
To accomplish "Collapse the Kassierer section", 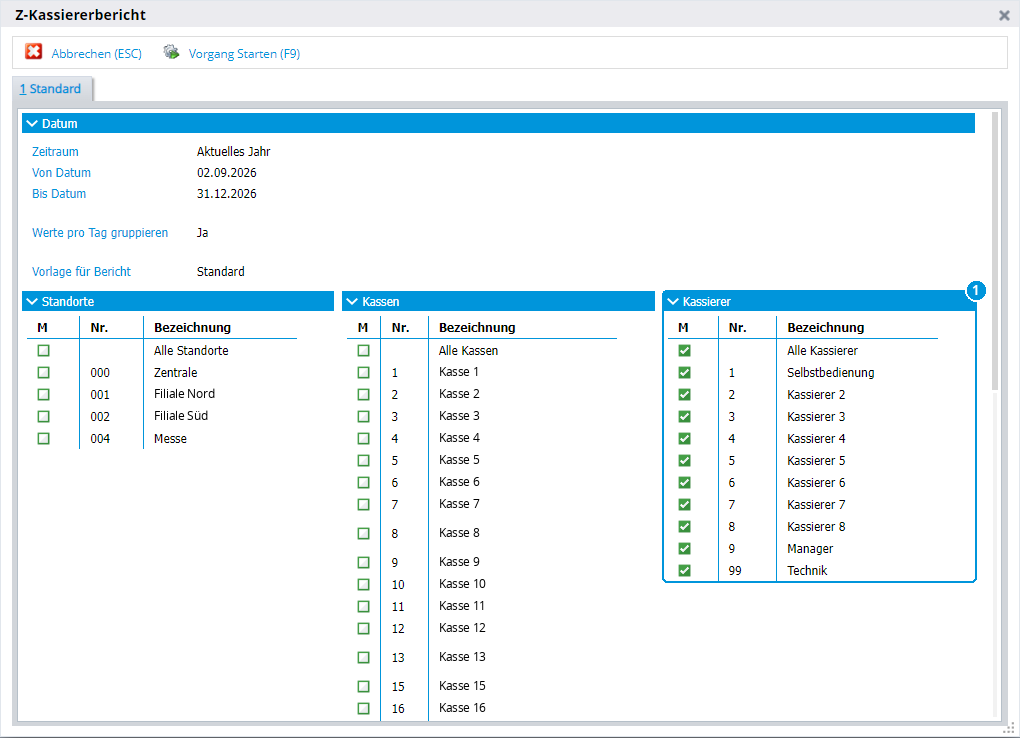I will point(673,302).
